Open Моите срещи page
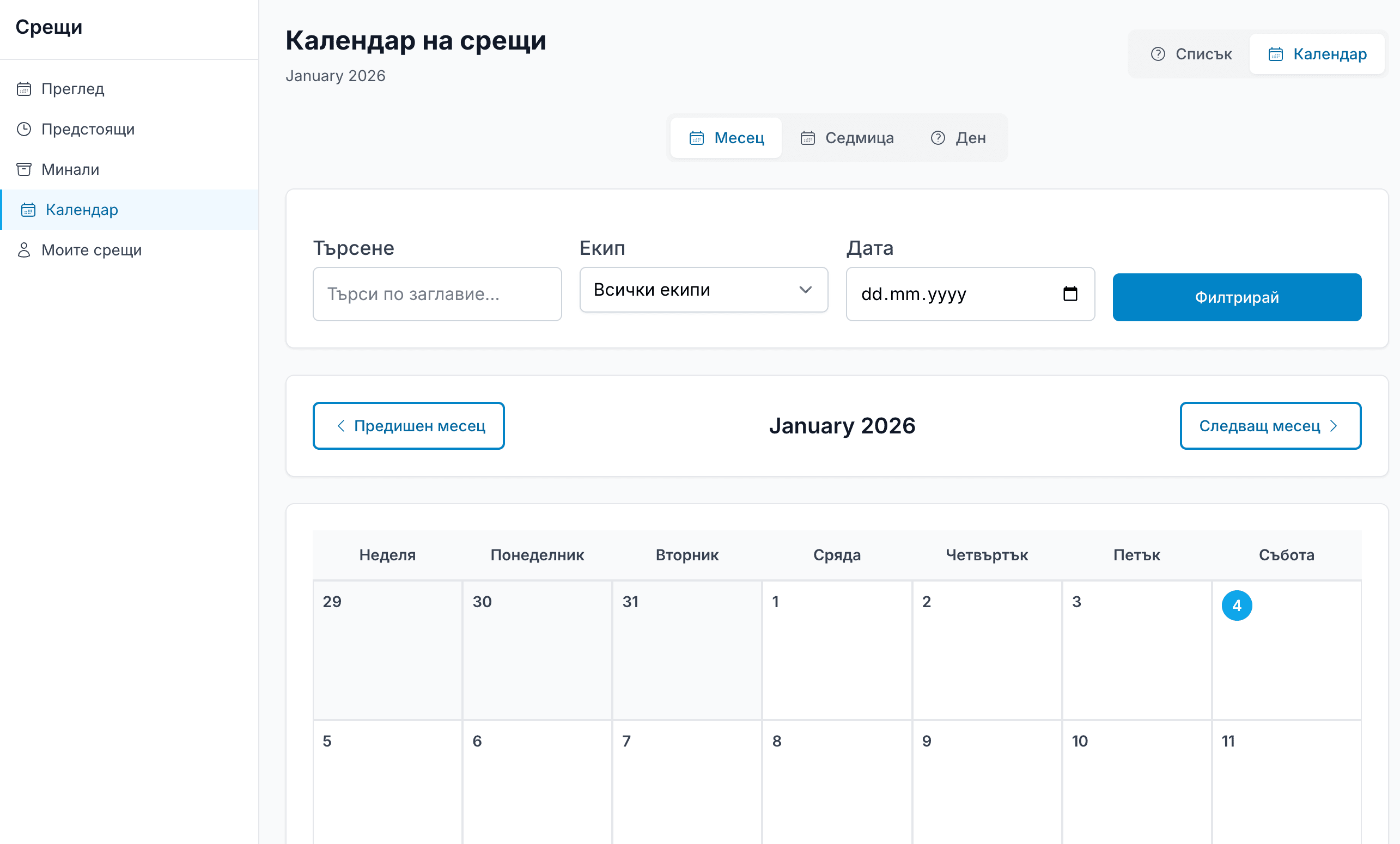This screenshot has width=1400, height=844. (130, 250)
